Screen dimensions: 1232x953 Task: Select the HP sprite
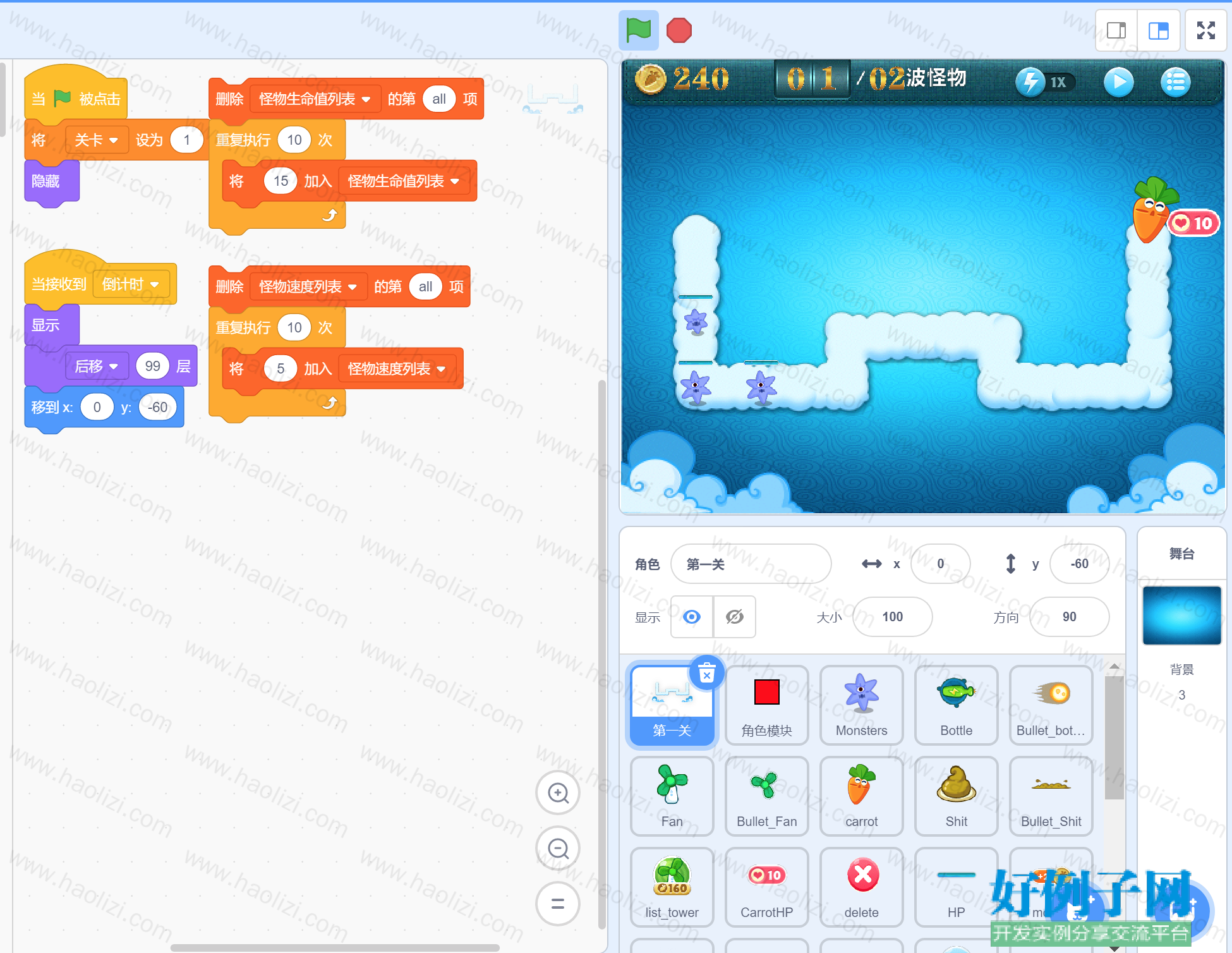coord(957,887)
